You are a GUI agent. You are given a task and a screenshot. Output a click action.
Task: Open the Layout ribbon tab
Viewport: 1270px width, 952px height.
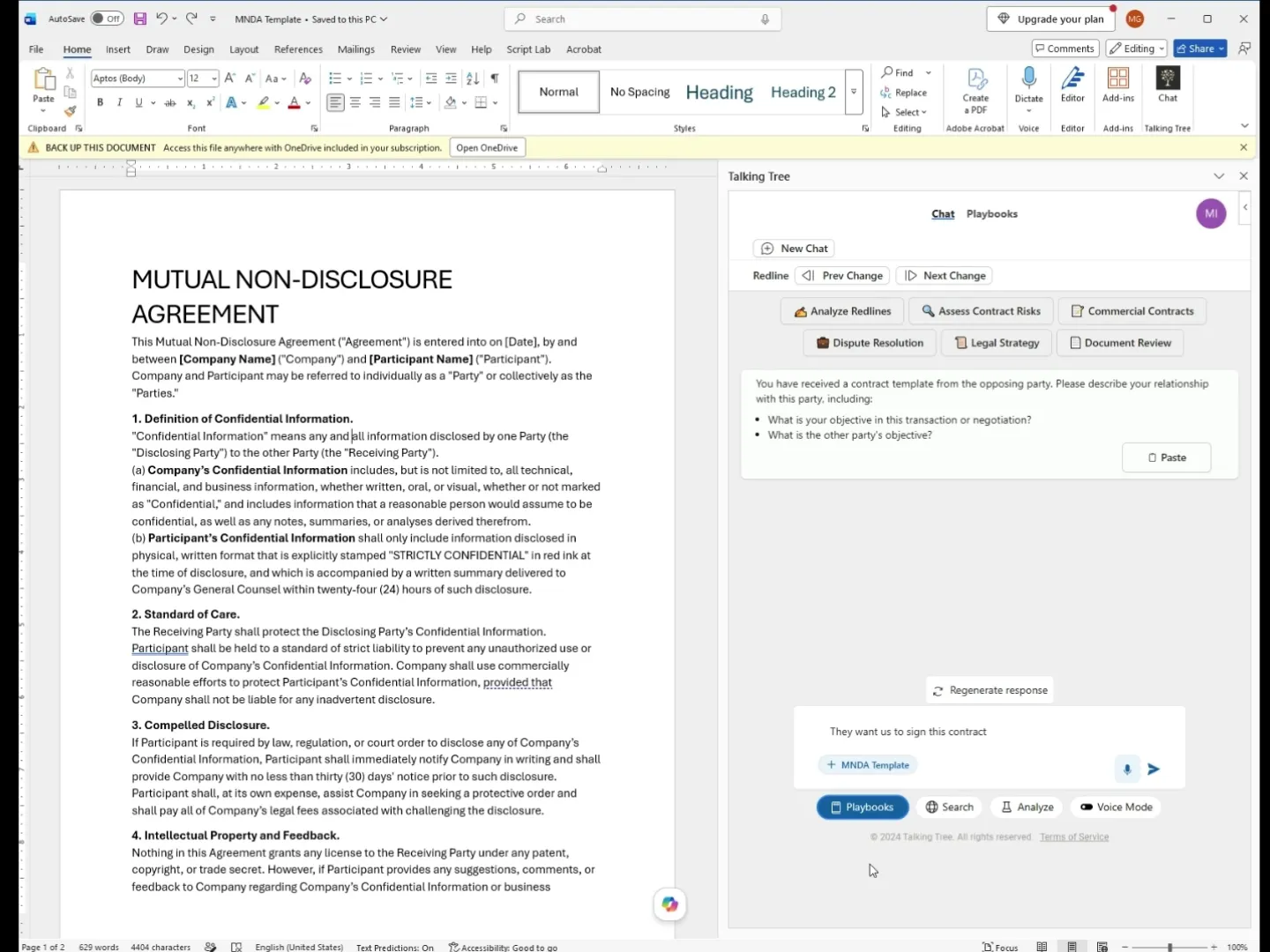[x=244, y=49]
